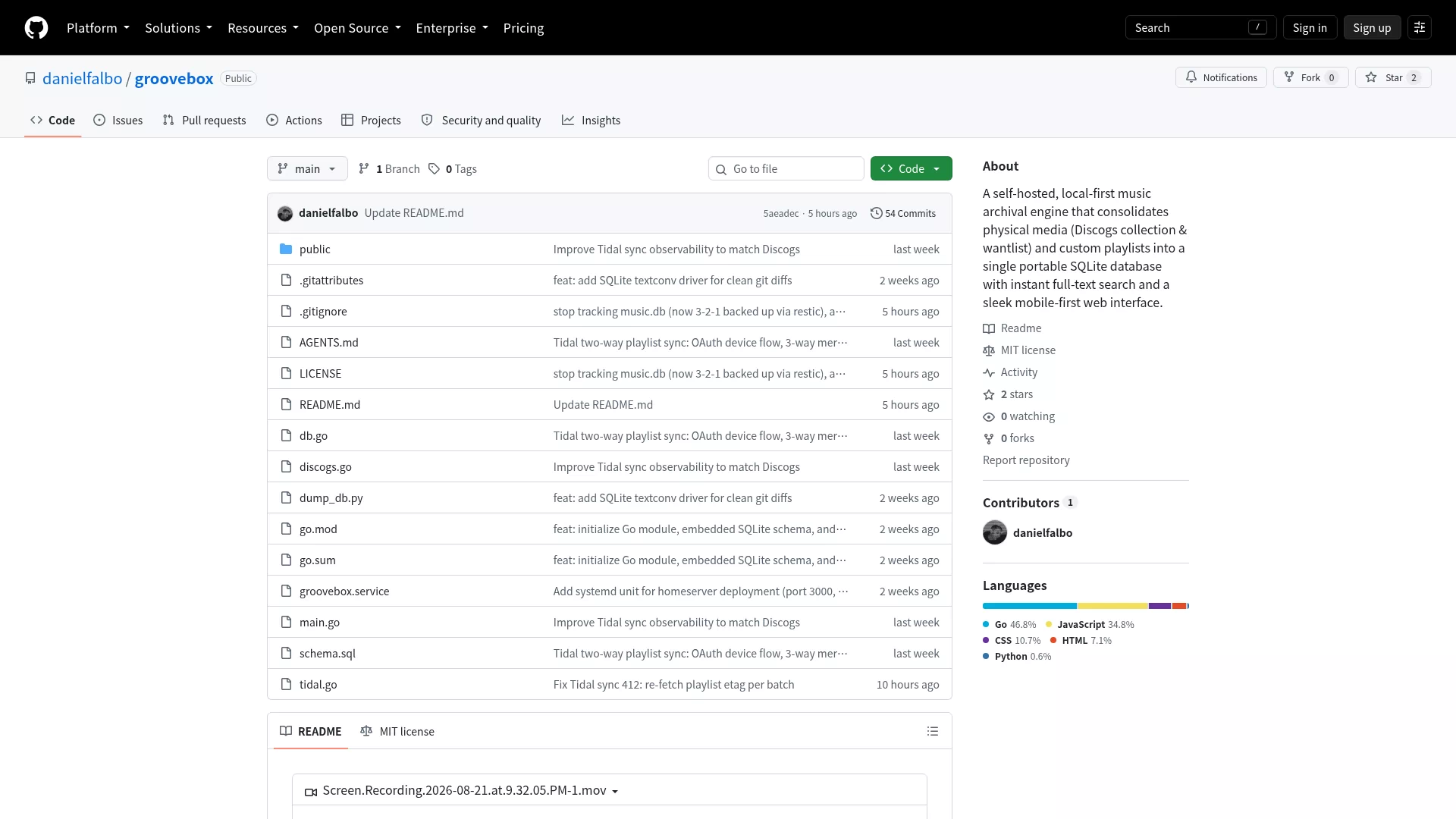Viewport: 1456px width, 819px height.
Task: Expand the Open Source menu
Action: coord(357,28)
